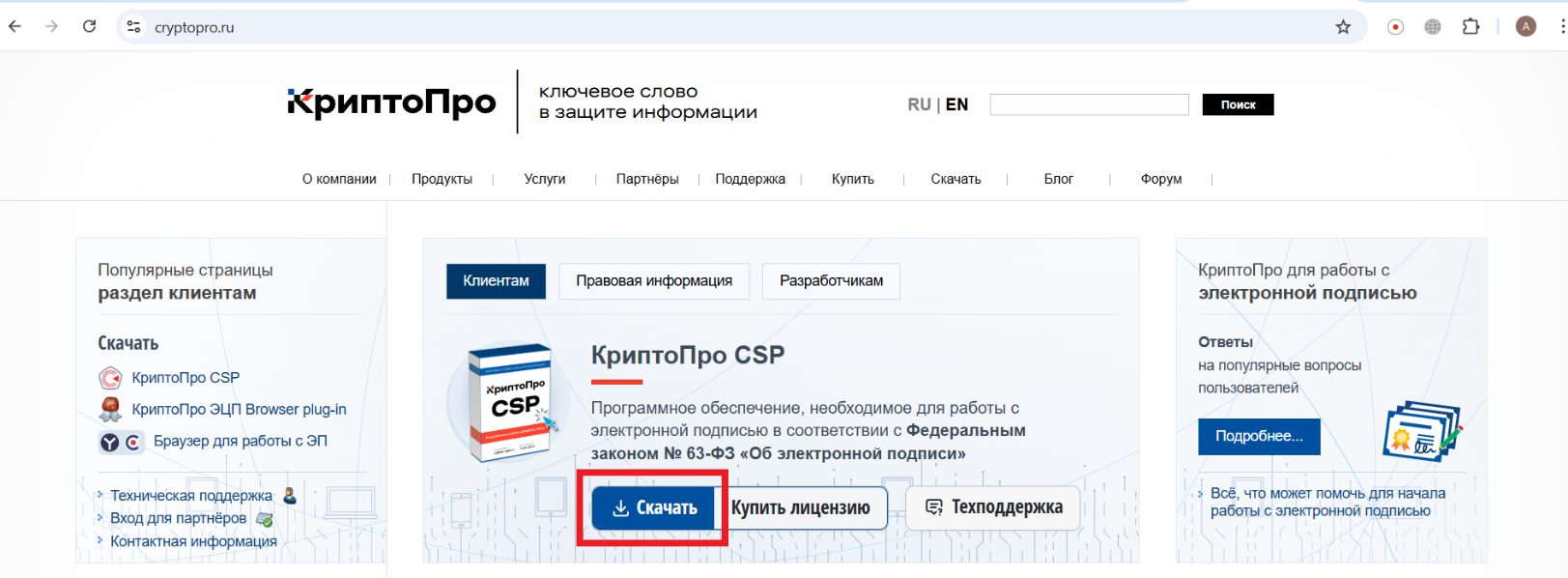Select the Правовая информация tab
The height and width of the screenshot is (578, 1568).
click(654, 281)
